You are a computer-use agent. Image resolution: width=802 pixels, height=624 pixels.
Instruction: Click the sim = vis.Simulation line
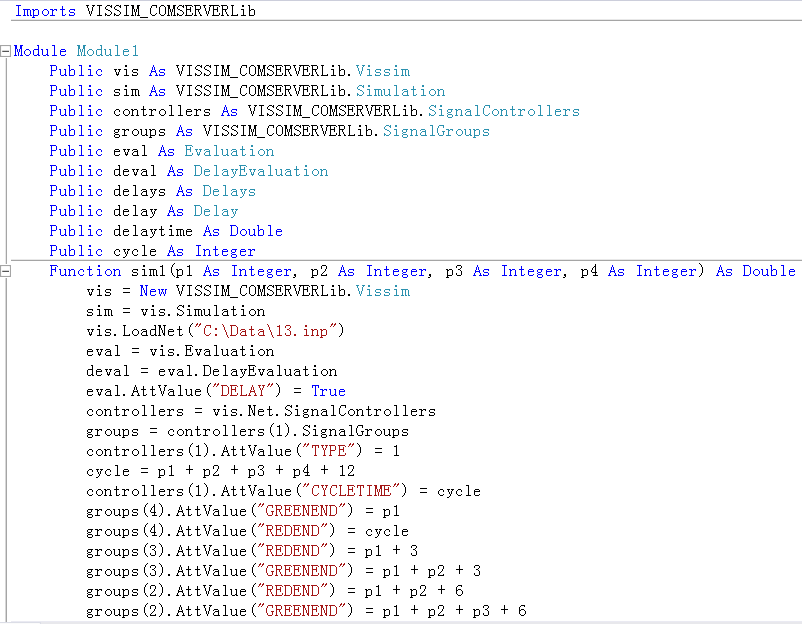coord(176,311)
